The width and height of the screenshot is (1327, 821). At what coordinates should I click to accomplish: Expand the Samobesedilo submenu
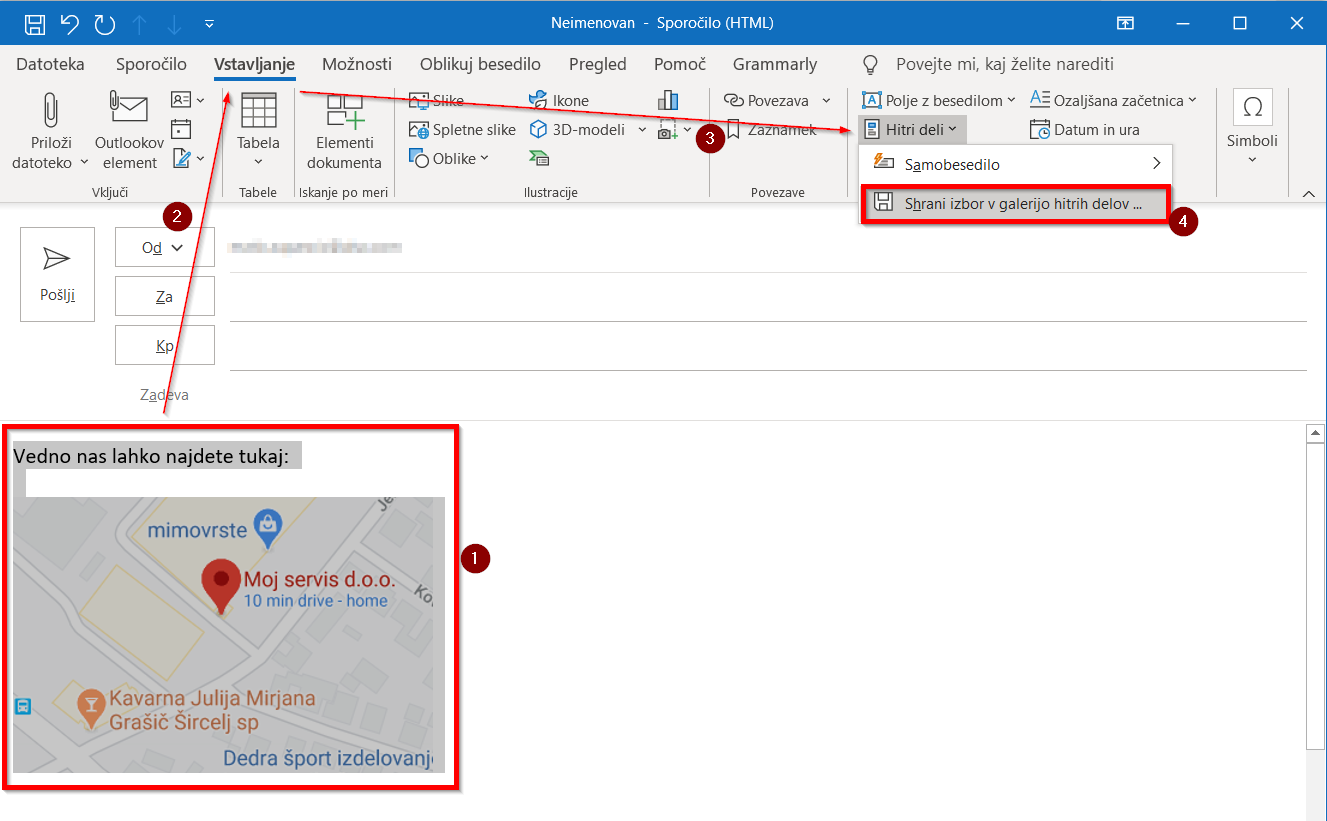pyautogui.click(x=1015, y=164)
